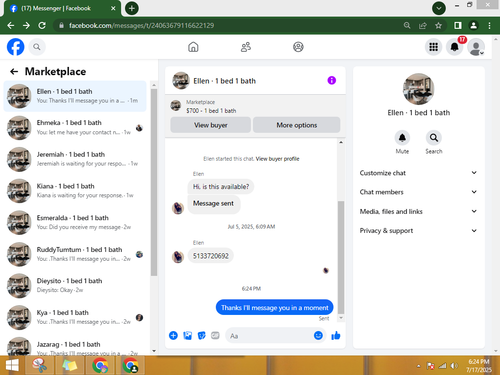Send a thumbs up like

tap(336, 335)
